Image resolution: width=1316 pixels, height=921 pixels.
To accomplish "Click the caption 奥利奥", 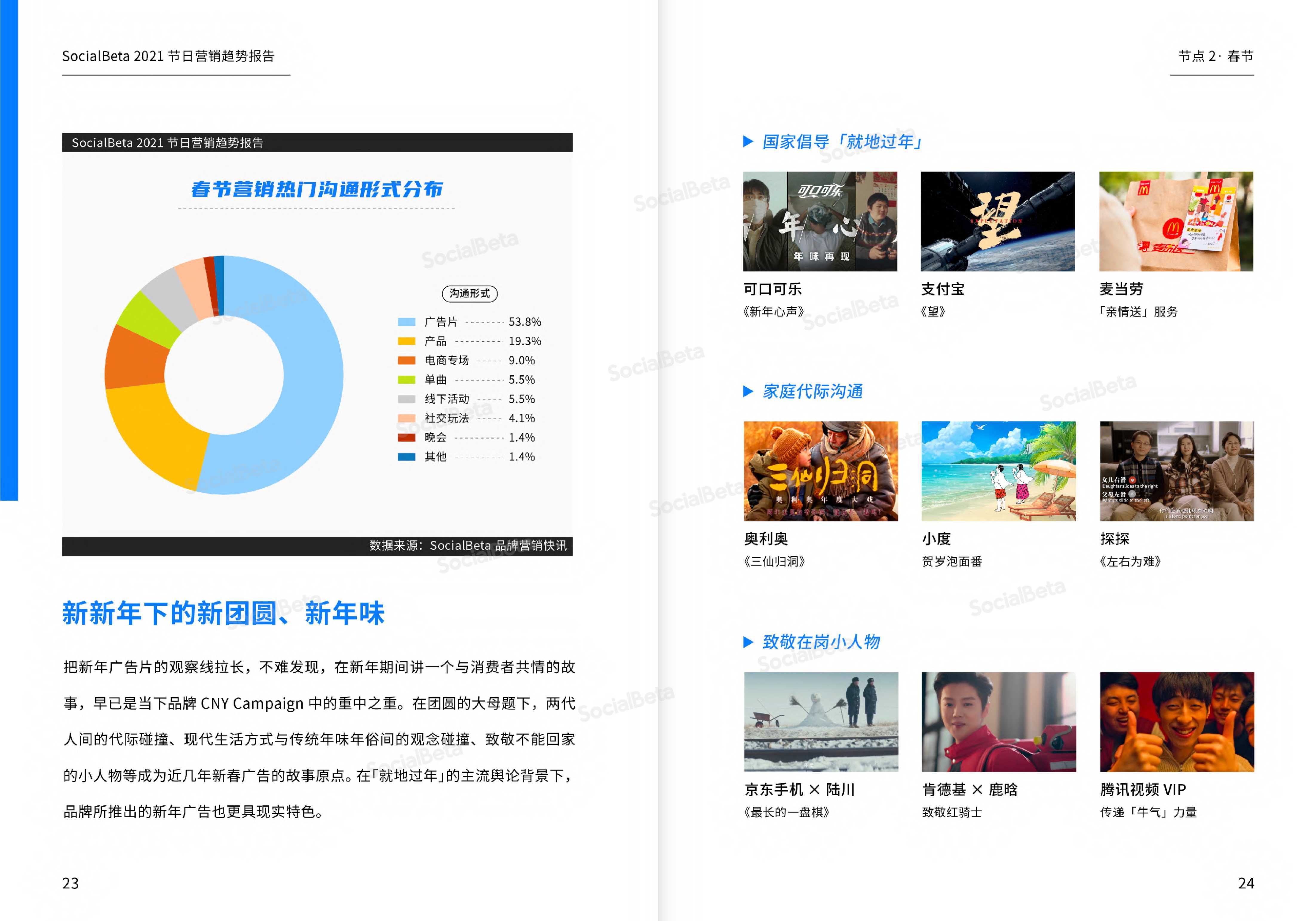I will tap(766, 539).
